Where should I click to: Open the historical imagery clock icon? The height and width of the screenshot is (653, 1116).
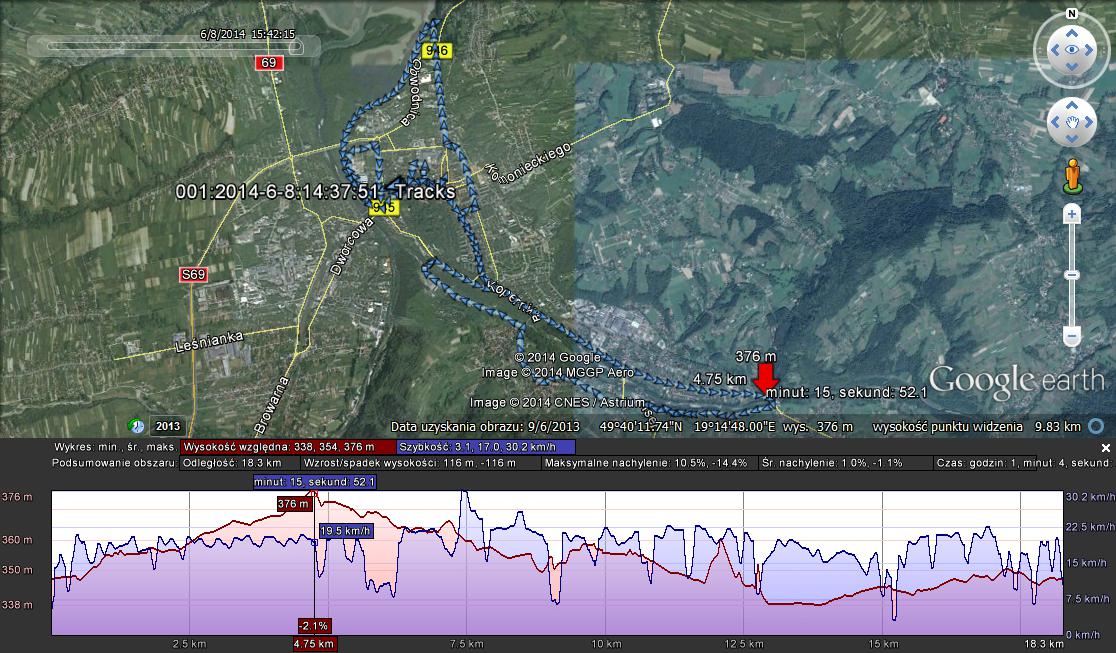pyautogui.click(x=135, y=426)
